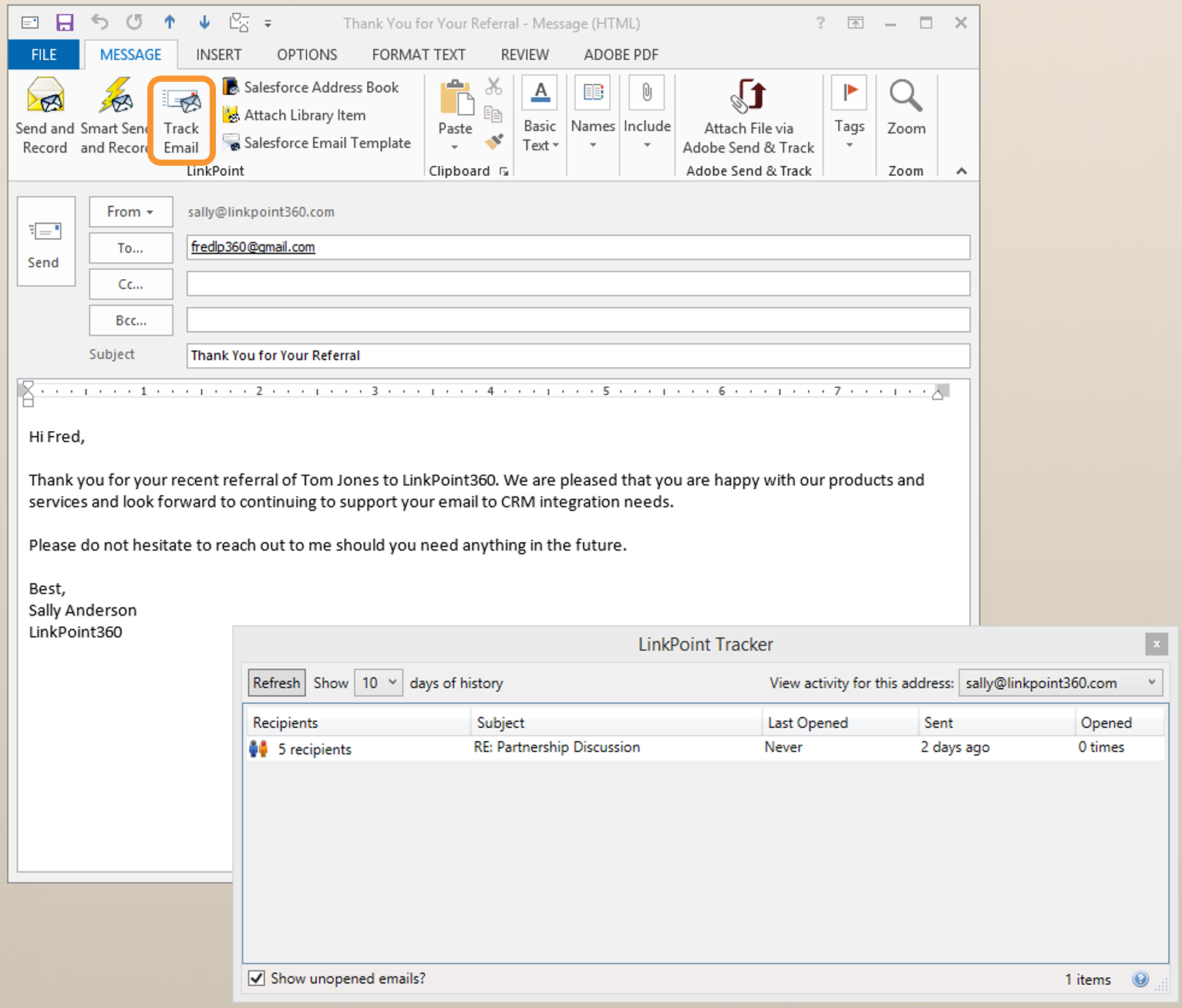Image resolution: width=1182 pixels, height=1008 pixels.
Task: Open the Basic Text group
Action: [540, 116]
